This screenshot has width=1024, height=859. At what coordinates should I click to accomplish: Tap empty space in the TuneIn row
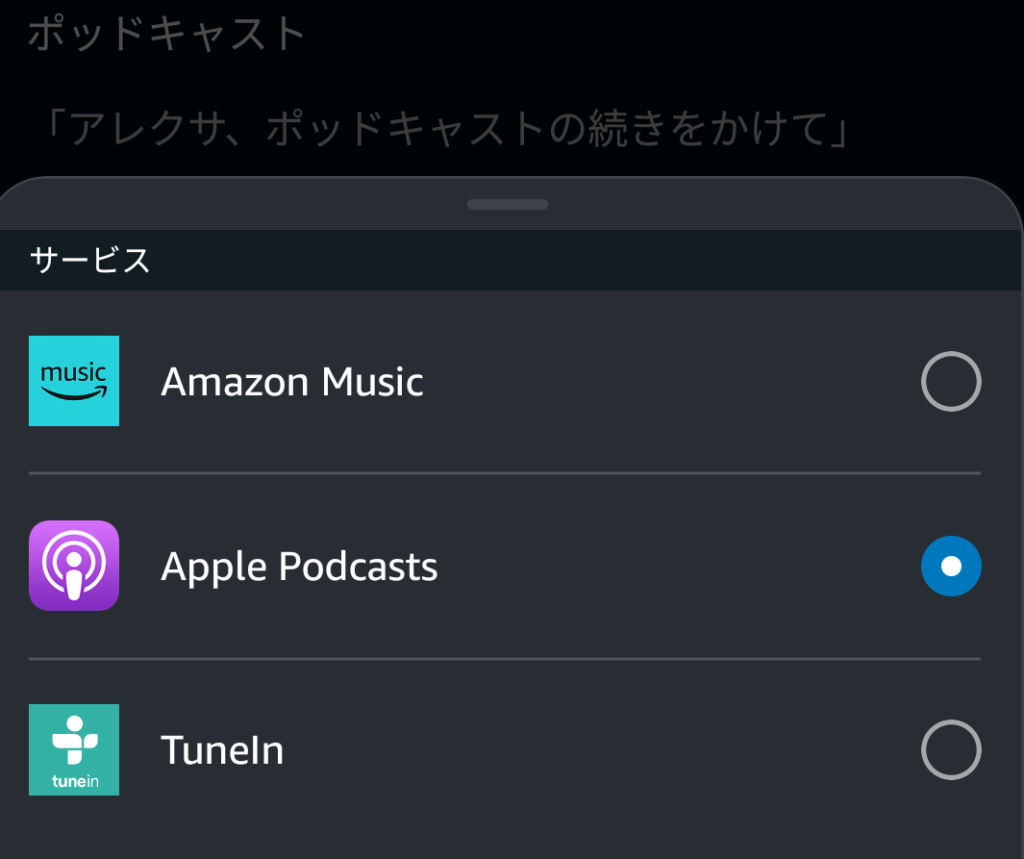tap(588, 750)
